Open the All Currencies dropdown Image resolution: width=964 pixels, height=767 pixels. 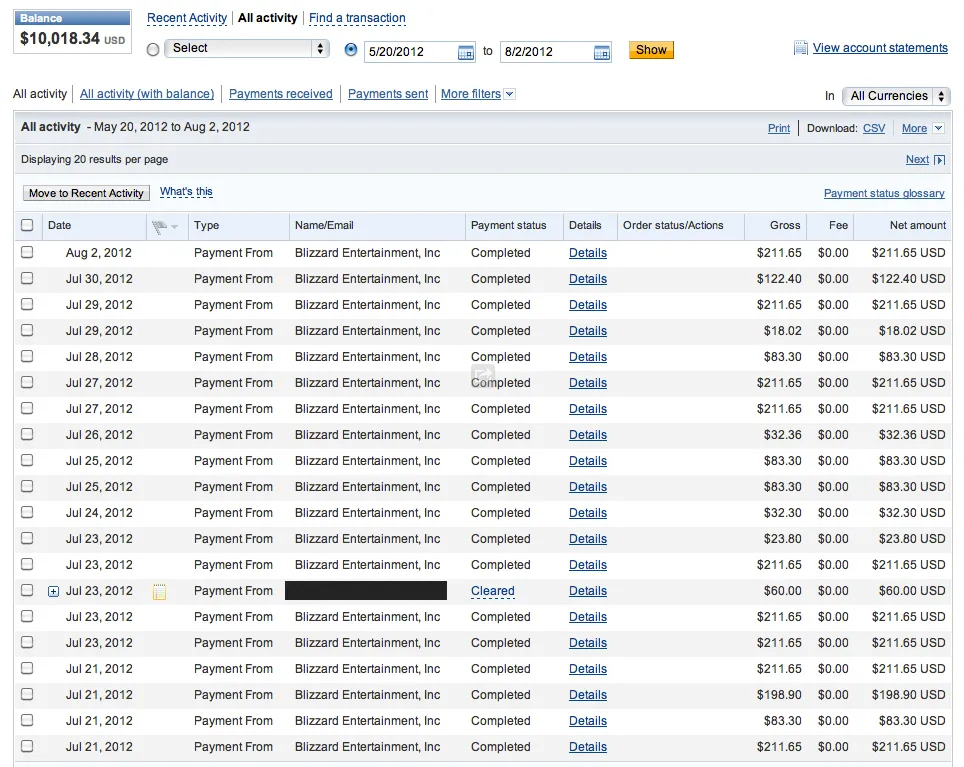(896, 96)
